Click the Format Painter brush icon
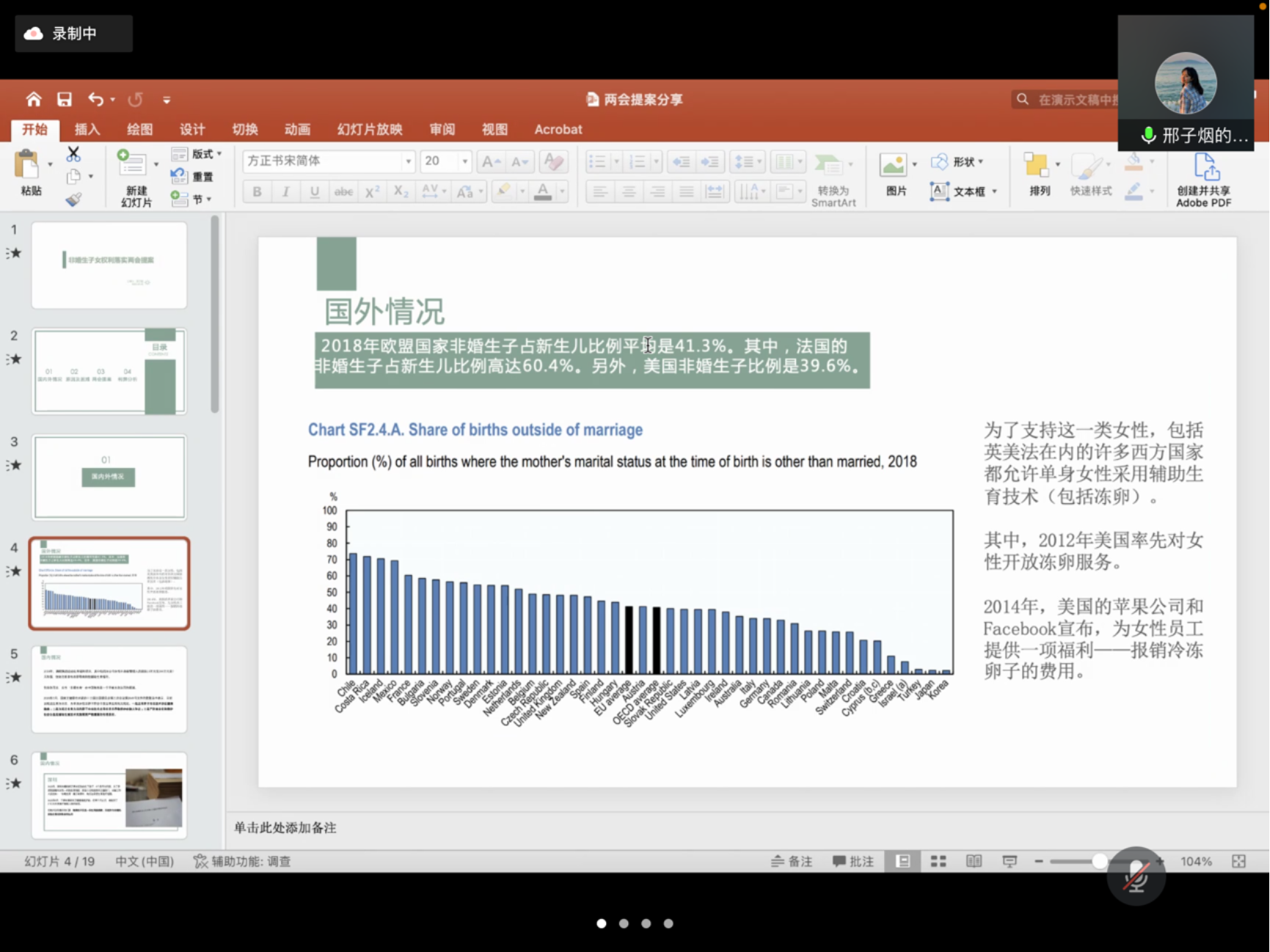This screenshot has height=952, width=1270. (73, 199)
